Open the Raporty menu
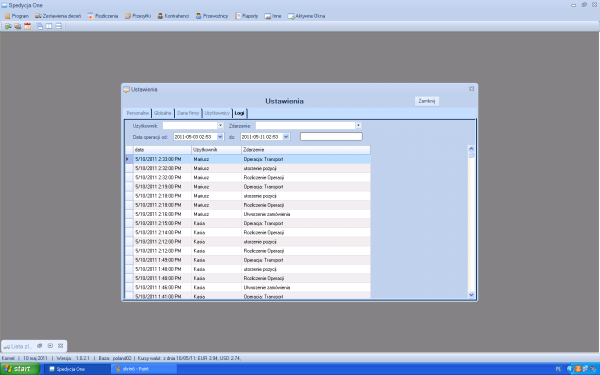The image size is (600, 375). pyautogui.click(x=247, y=16)
